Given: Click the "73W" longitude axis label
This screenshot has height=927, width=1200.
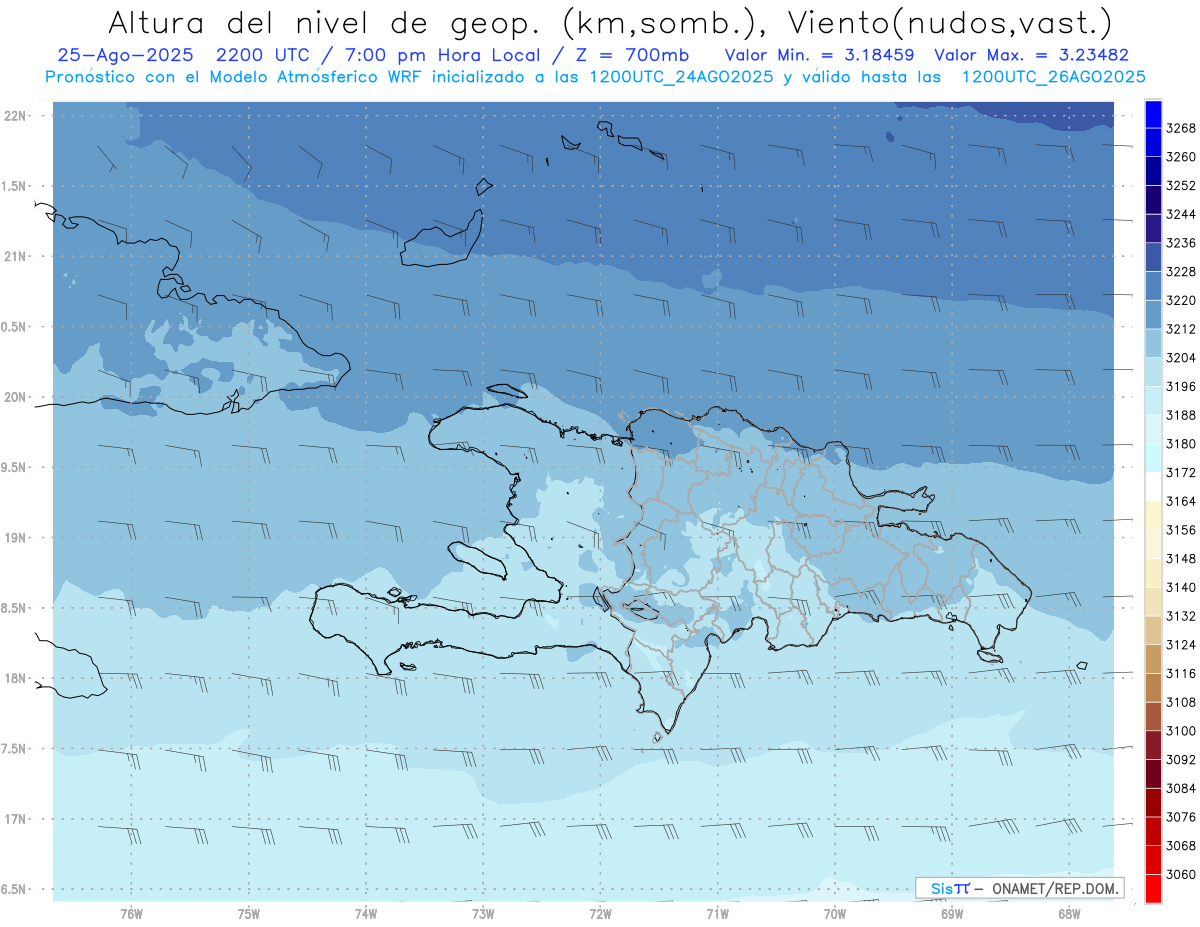Looking at the screenshot, I should point(483,913).
